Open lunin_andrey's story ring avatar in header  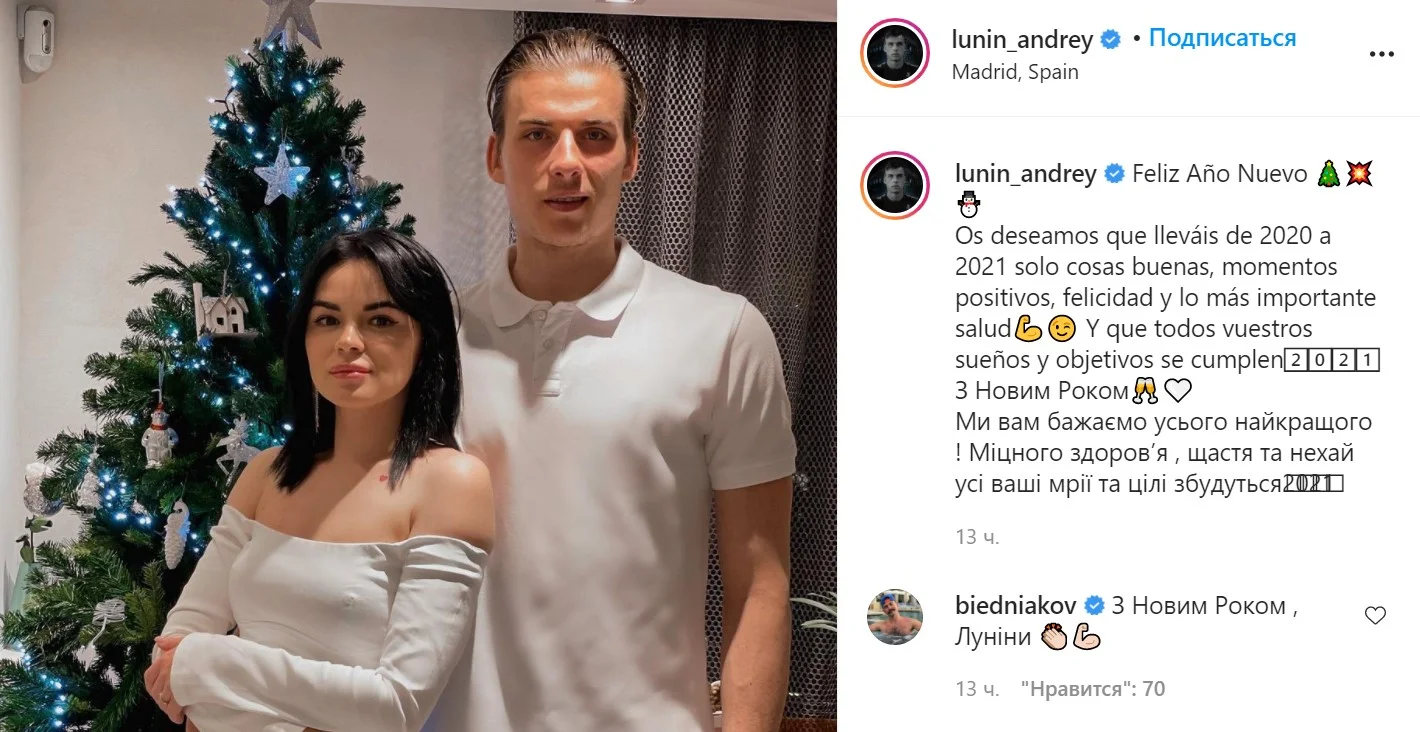(x=895, y=52)
